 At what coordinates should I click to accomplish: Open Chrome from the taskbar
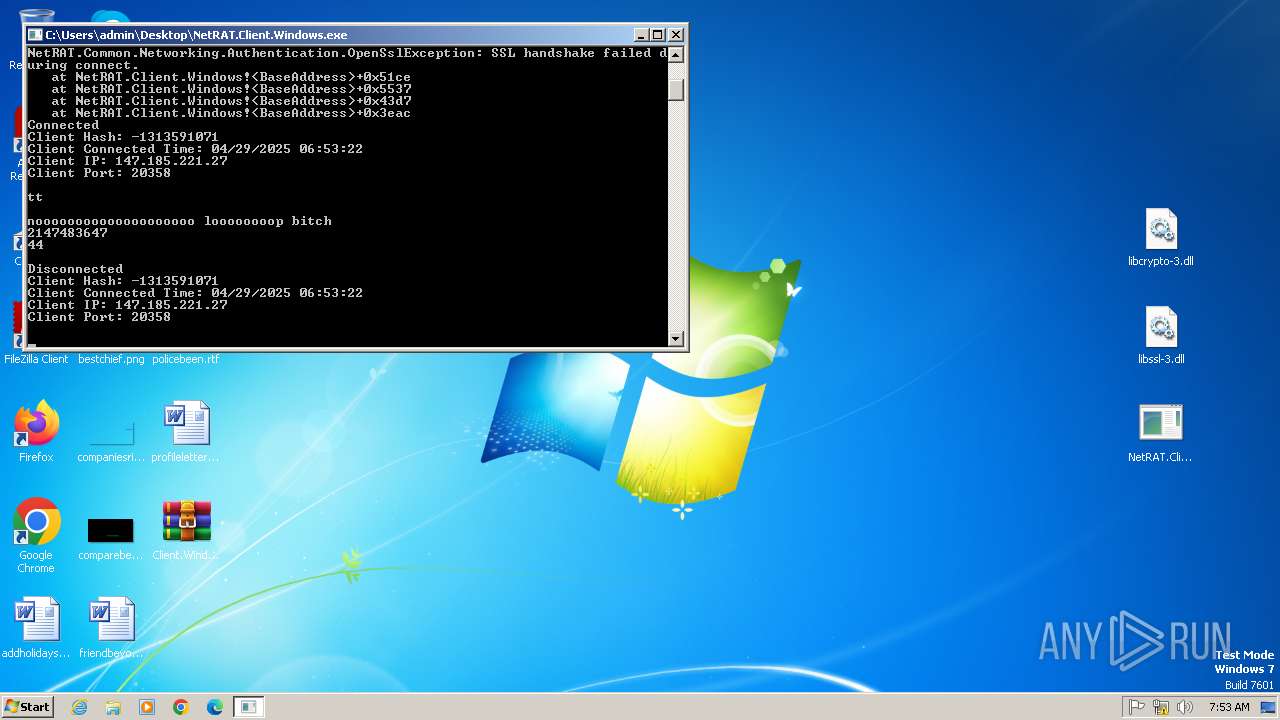click(181, 707)
